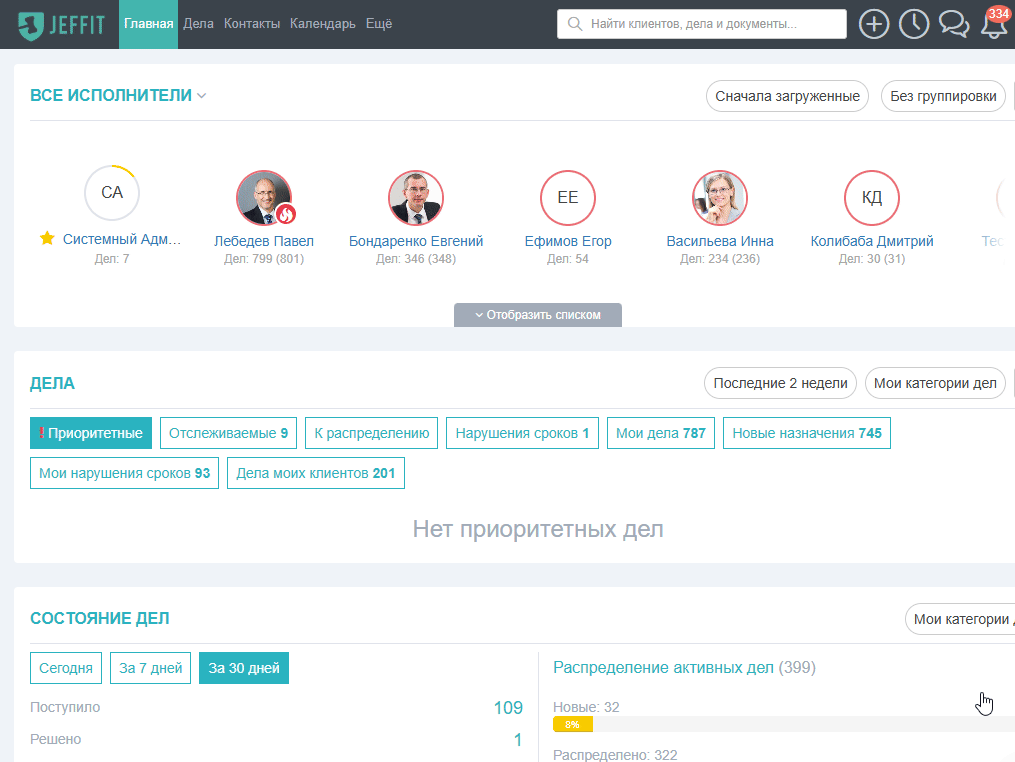Select the За 30 дней period

pyautogui.click(x=244, y=667)
